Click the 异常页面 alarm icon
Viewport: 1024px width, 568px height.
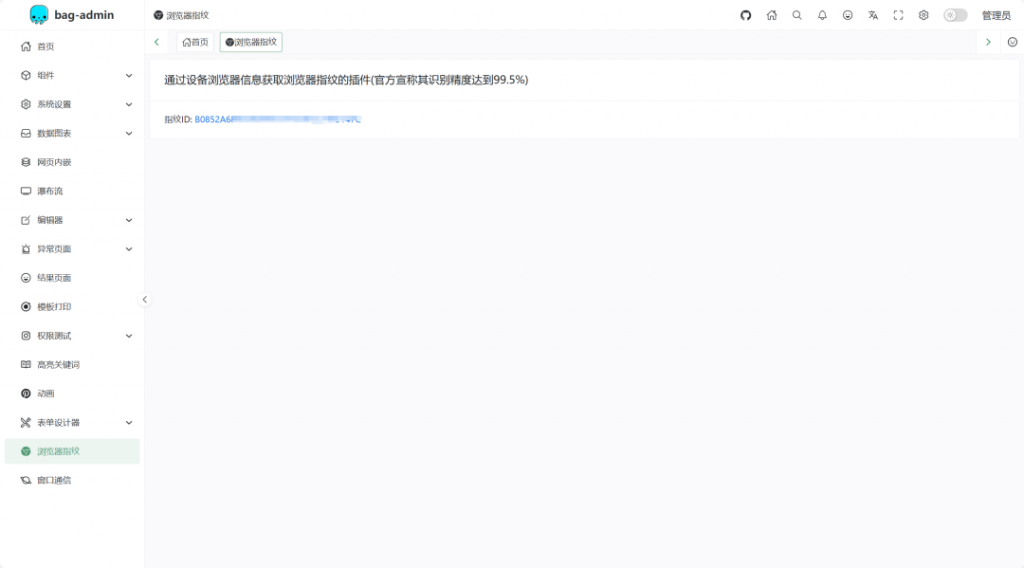coord(25,249)
